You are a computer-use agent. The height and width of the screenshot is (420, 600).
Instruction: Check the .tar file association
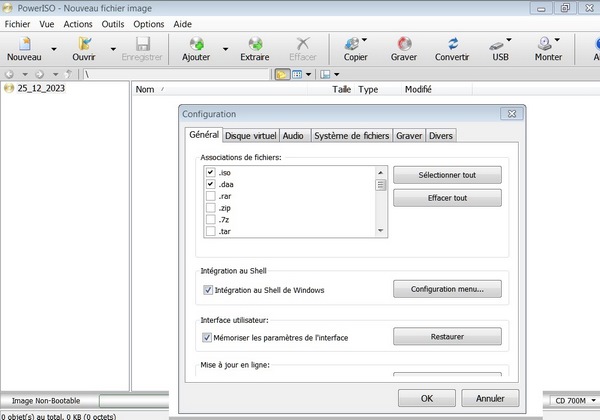[210, 231]
